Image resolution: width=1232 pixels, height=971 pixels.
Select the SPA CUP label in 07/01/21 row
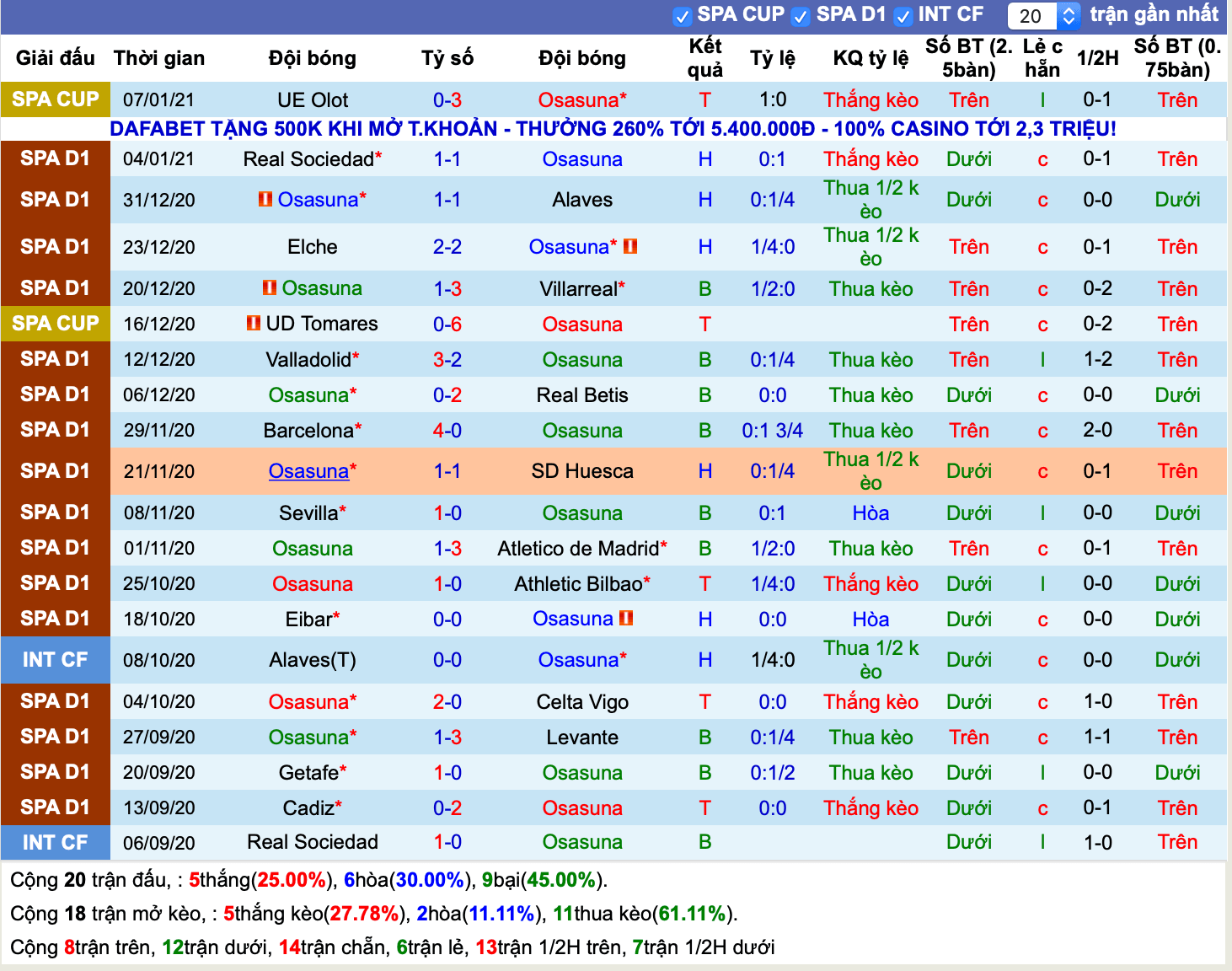tap(56, 99)
